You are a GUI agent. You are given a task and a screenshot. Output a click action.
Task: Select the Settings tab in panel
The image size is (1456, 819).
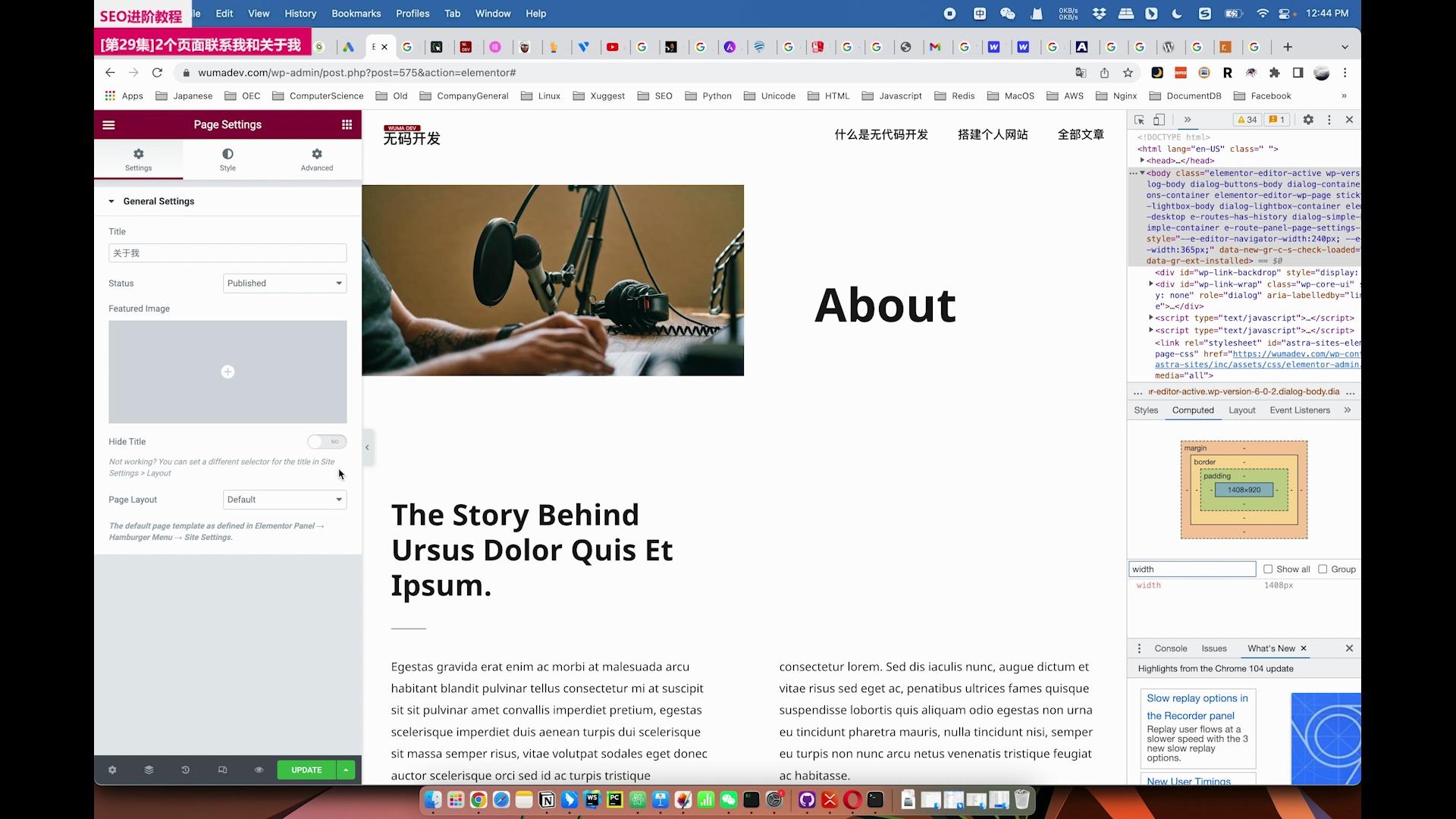click(x=138, y=159)
